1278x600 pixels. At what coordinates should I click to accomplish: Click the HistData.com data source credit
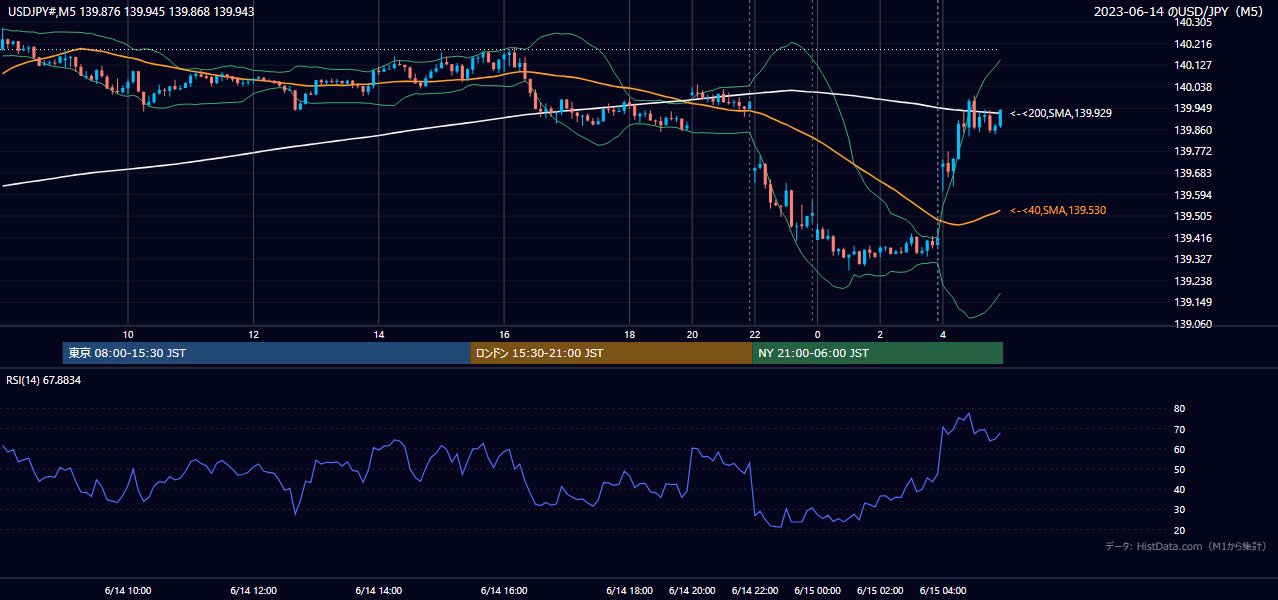point(1186,546)
